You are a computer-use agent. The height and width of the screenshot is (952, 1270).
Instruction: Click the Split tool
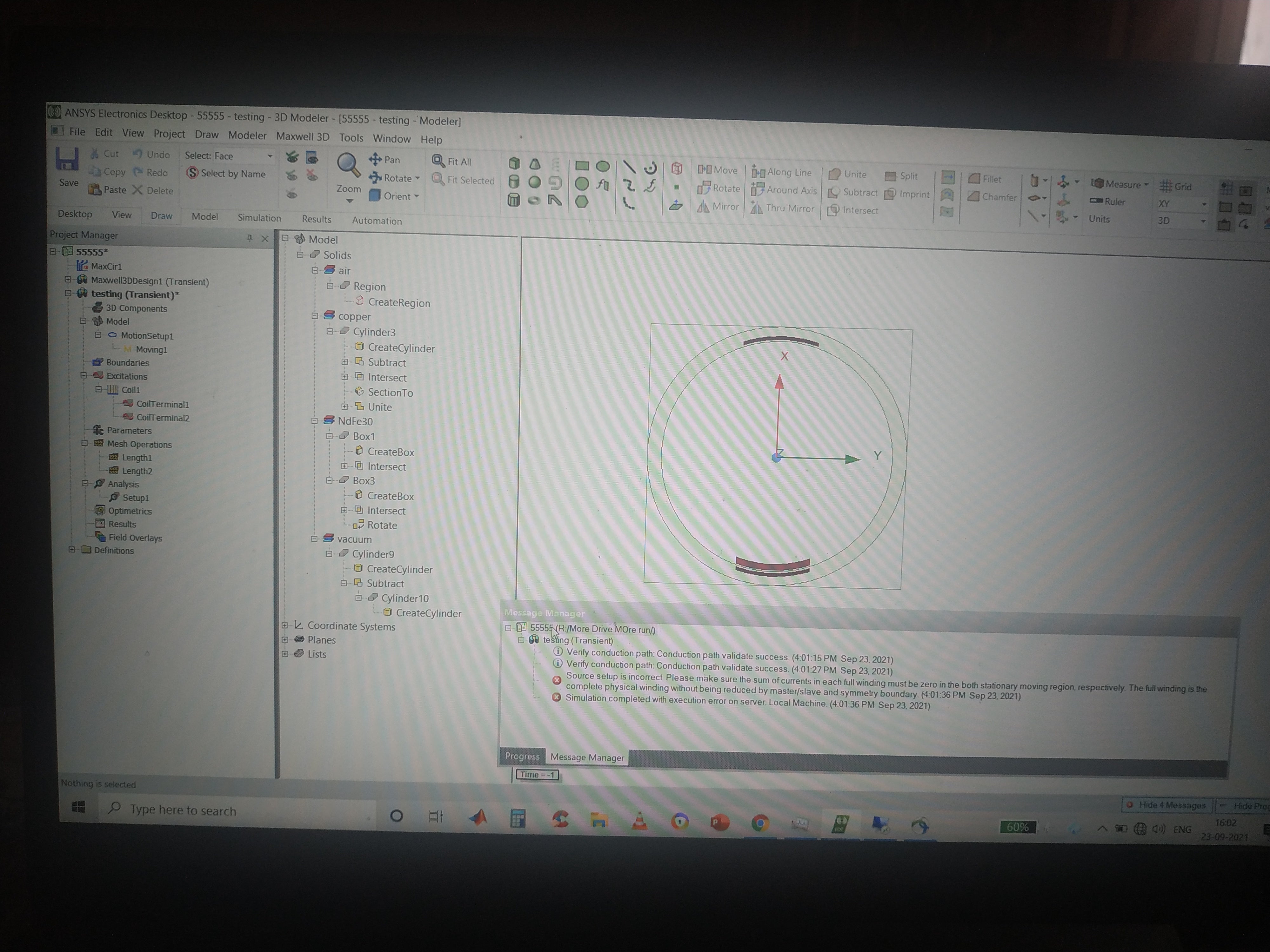pyautogui.click(x=901, y=176)
